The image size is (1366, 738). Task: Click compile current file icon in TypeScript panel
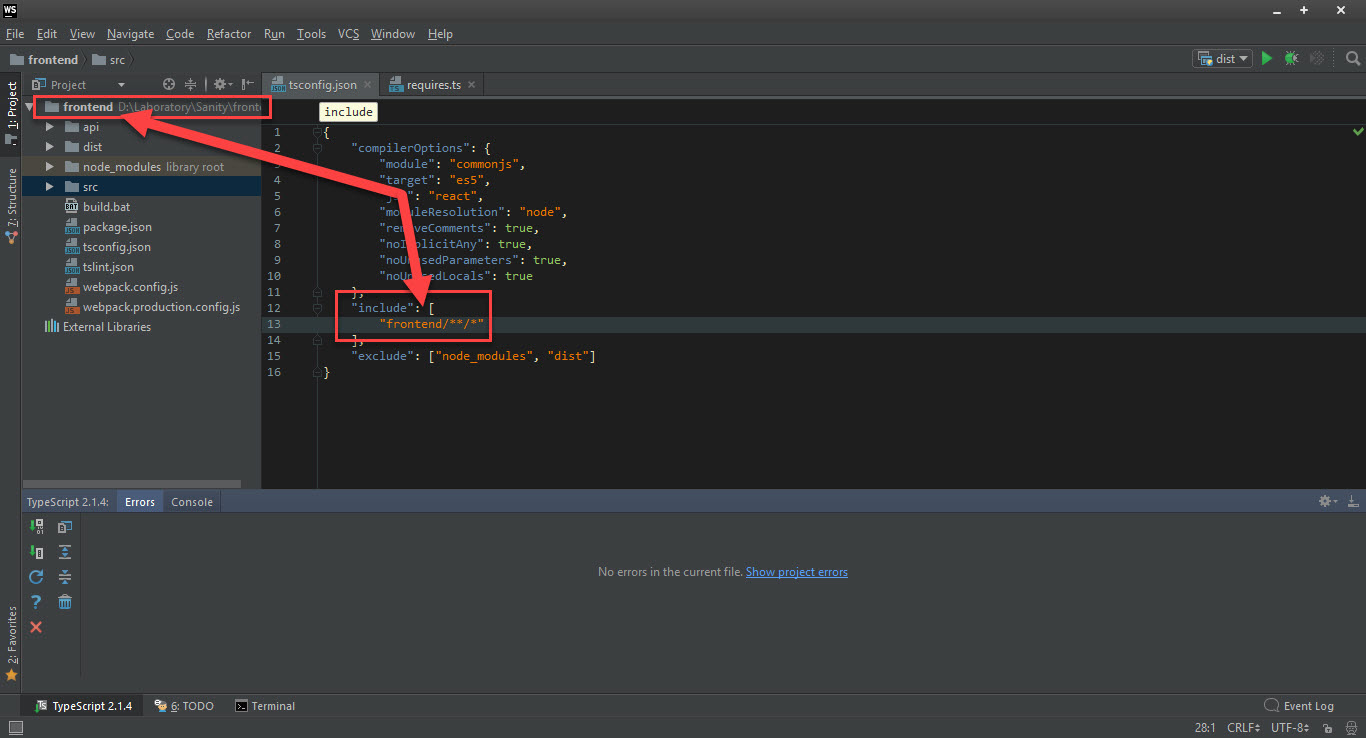coord(36,552)
